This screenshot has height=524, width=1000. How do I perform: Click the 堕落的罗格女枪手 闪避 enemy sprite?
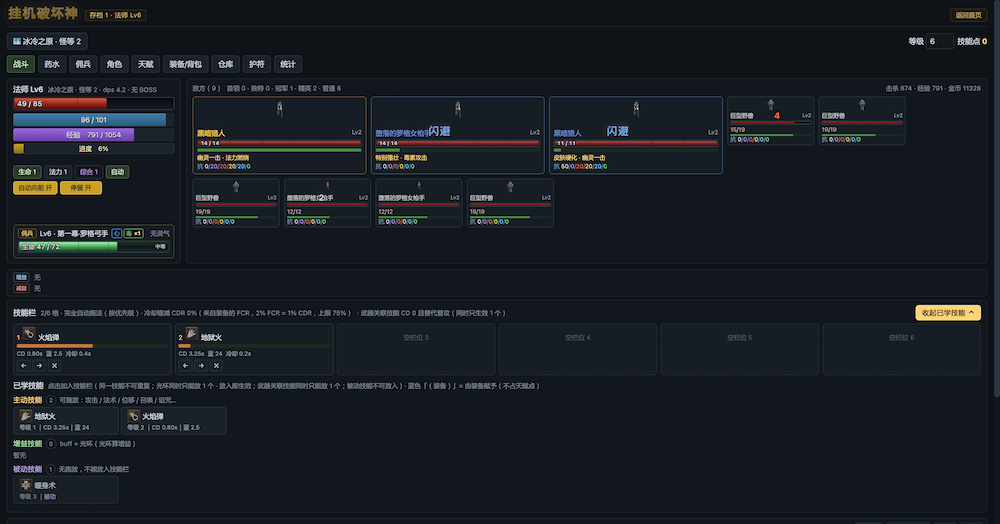tap(457, 110)
